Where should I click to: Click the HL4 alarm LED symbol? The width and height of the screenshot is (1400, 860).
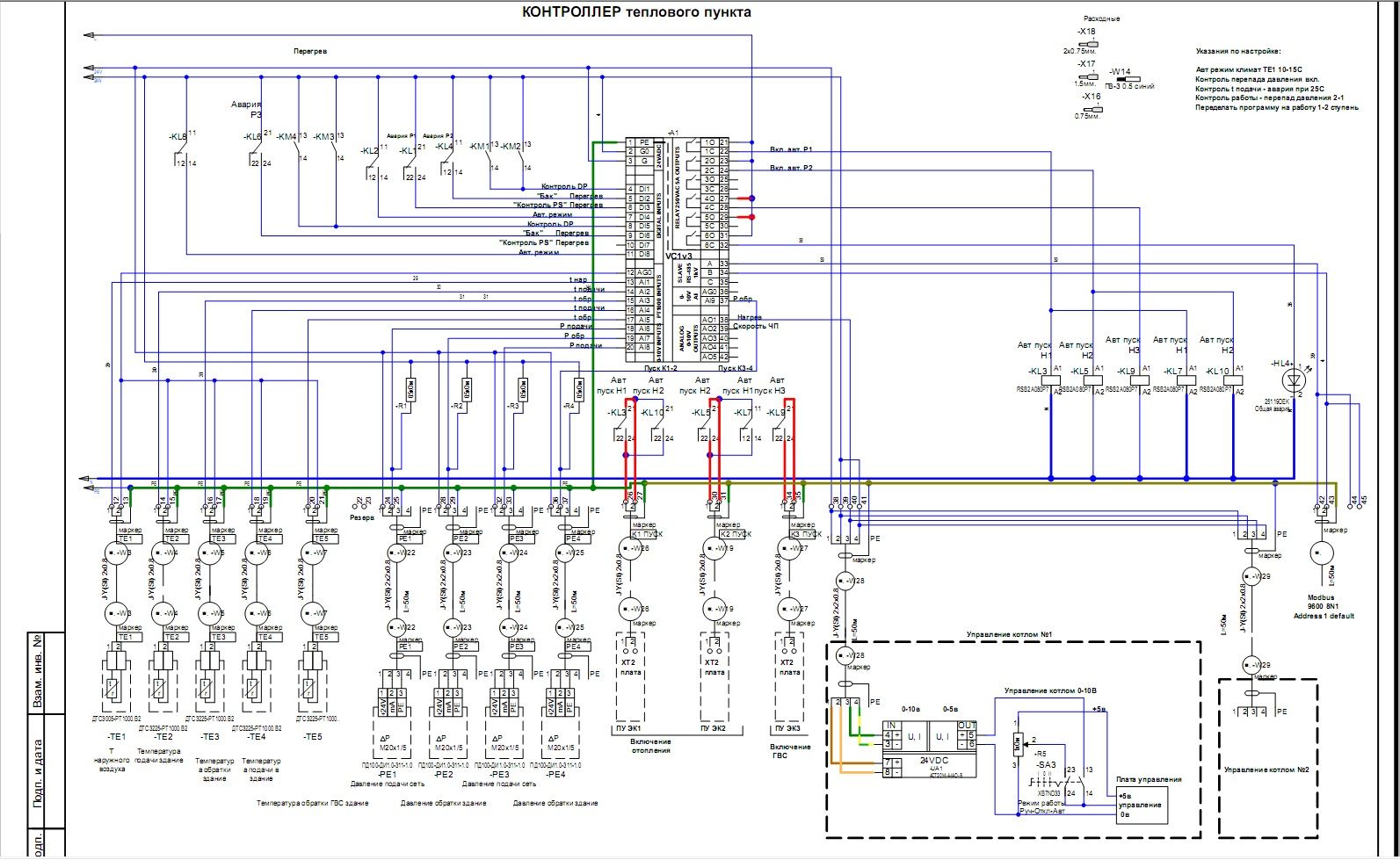click(x=1293, y=381)
